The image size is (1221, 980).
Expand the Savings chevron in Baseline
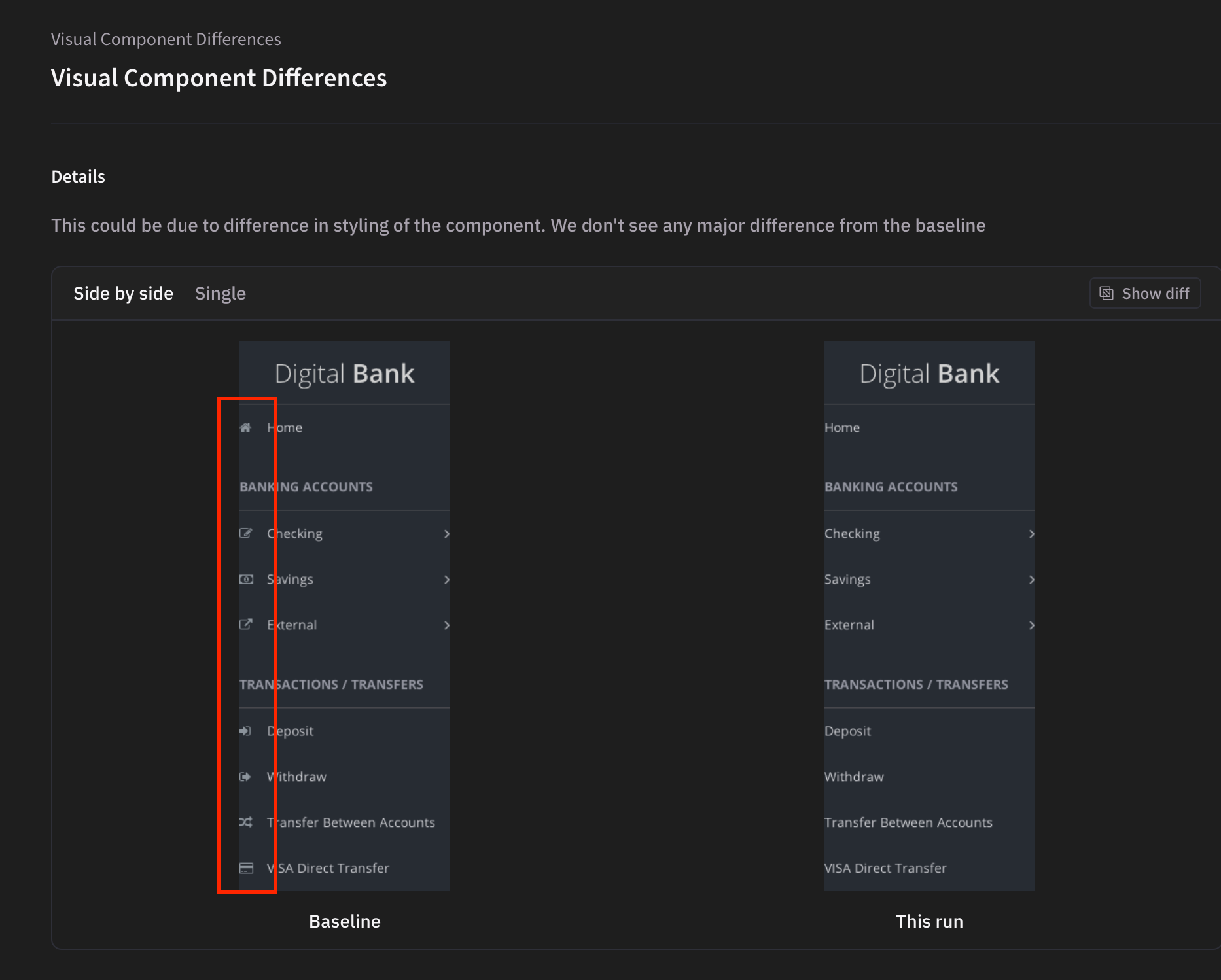(x=446, y=580)
